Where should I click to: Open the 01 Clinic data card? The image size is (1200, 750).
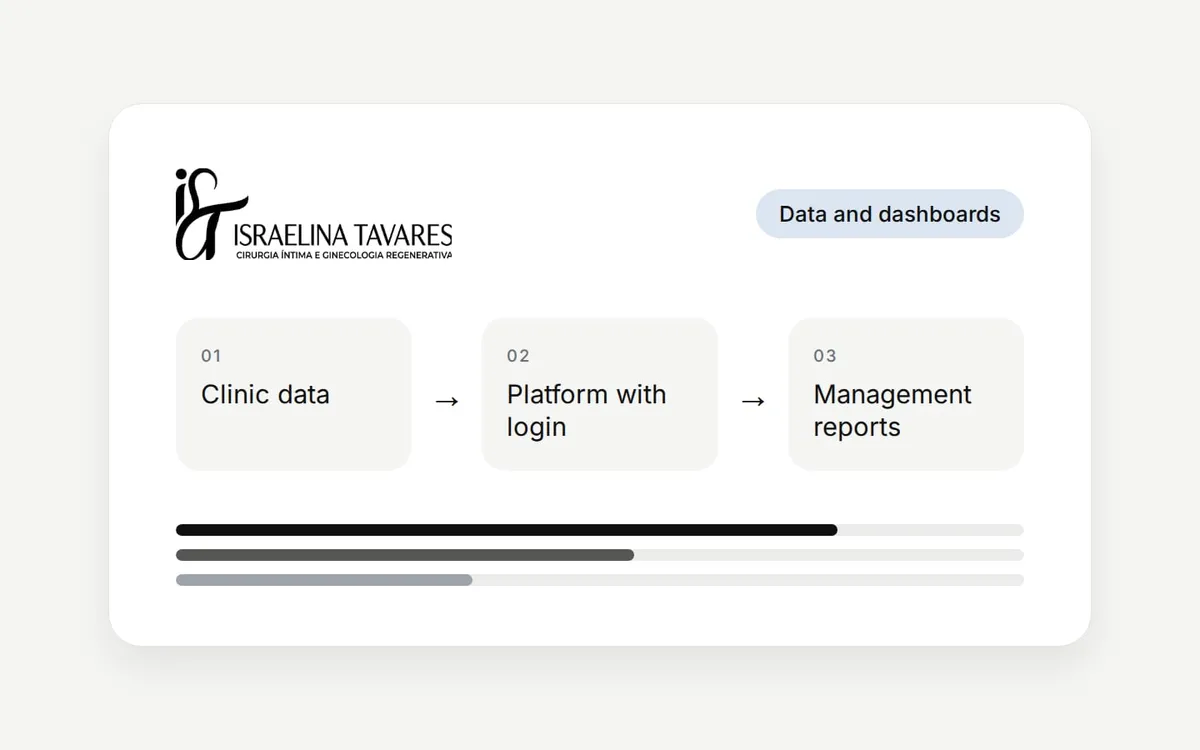point(294,394)
